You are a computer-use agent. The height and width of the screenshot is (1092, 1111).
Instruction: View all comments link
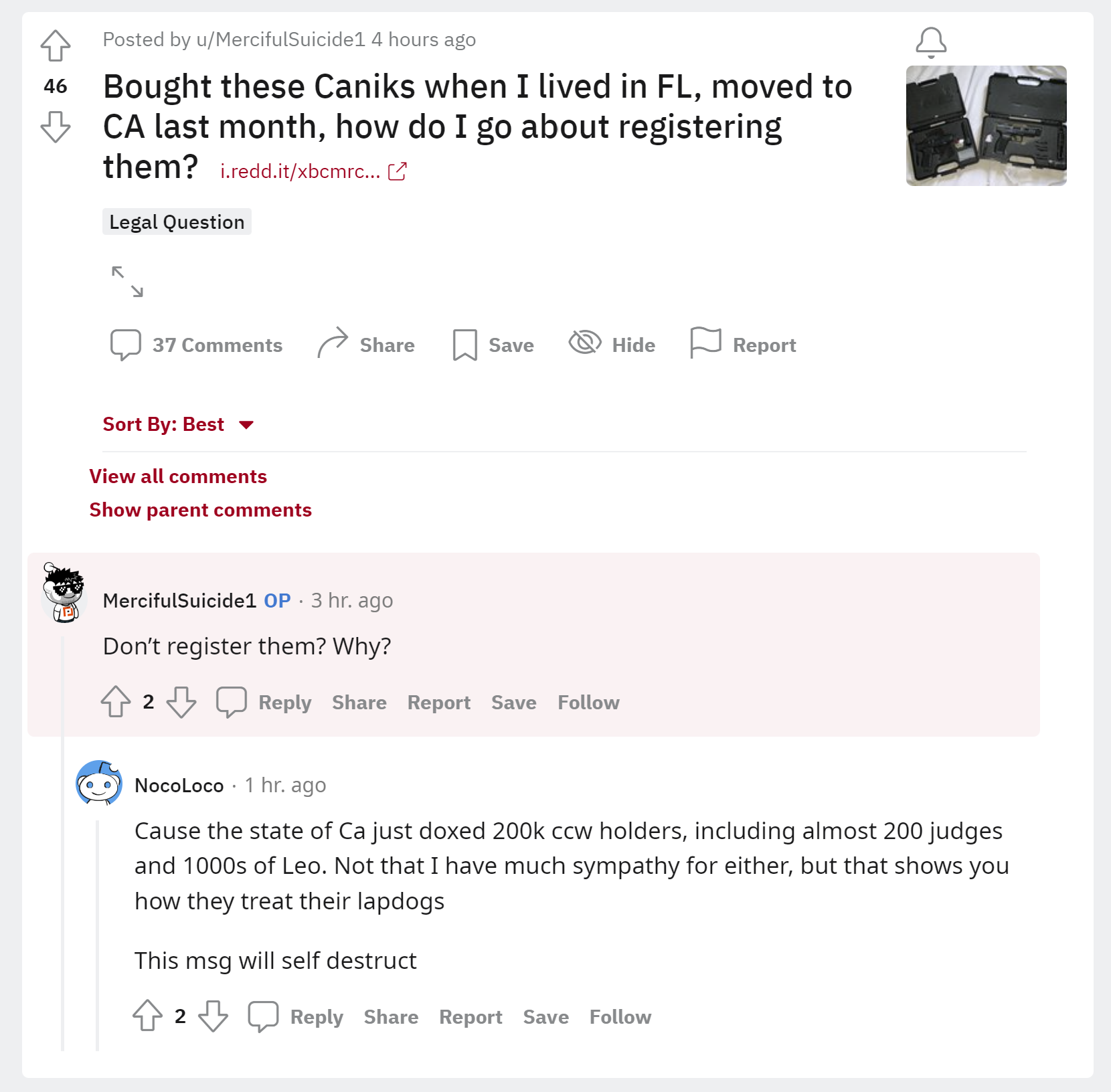(178, 476)
